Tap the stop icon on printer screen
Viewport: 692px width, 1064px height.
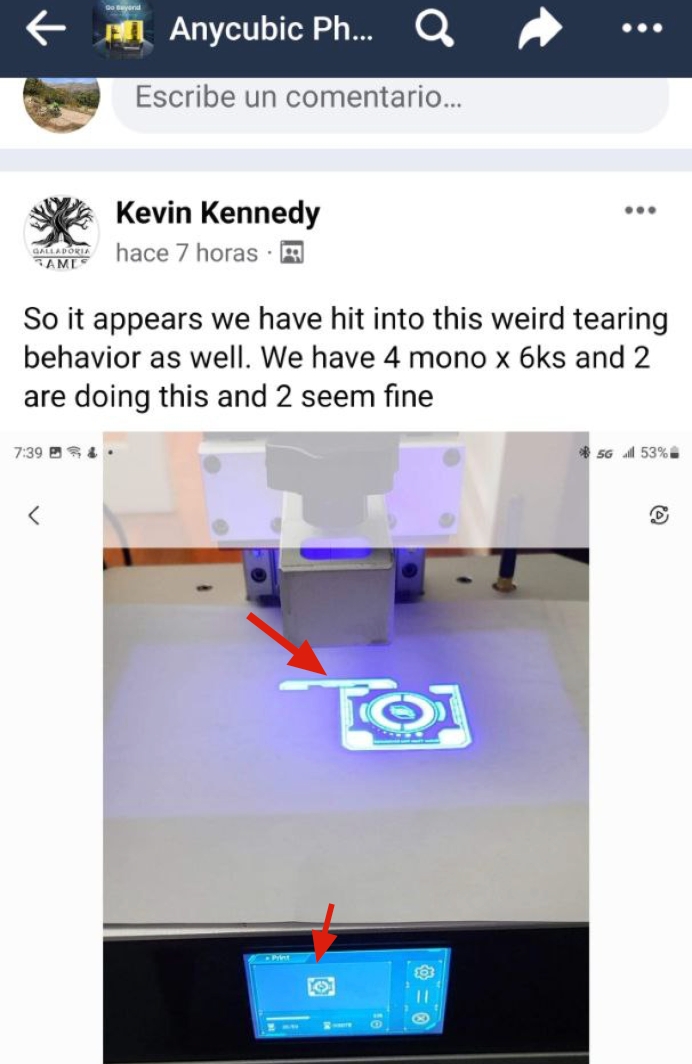421,1019
